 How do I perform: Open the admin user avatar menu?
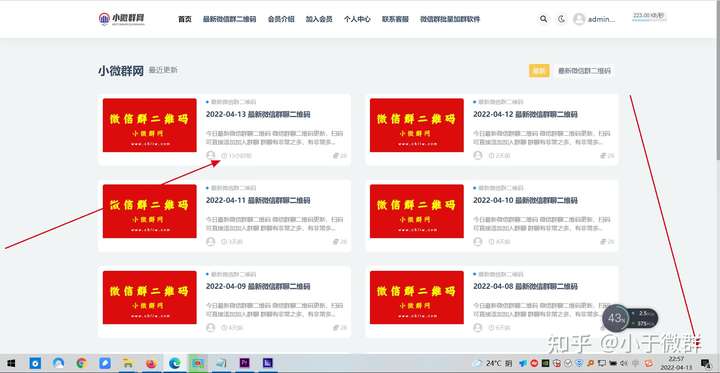coord(579,19)
